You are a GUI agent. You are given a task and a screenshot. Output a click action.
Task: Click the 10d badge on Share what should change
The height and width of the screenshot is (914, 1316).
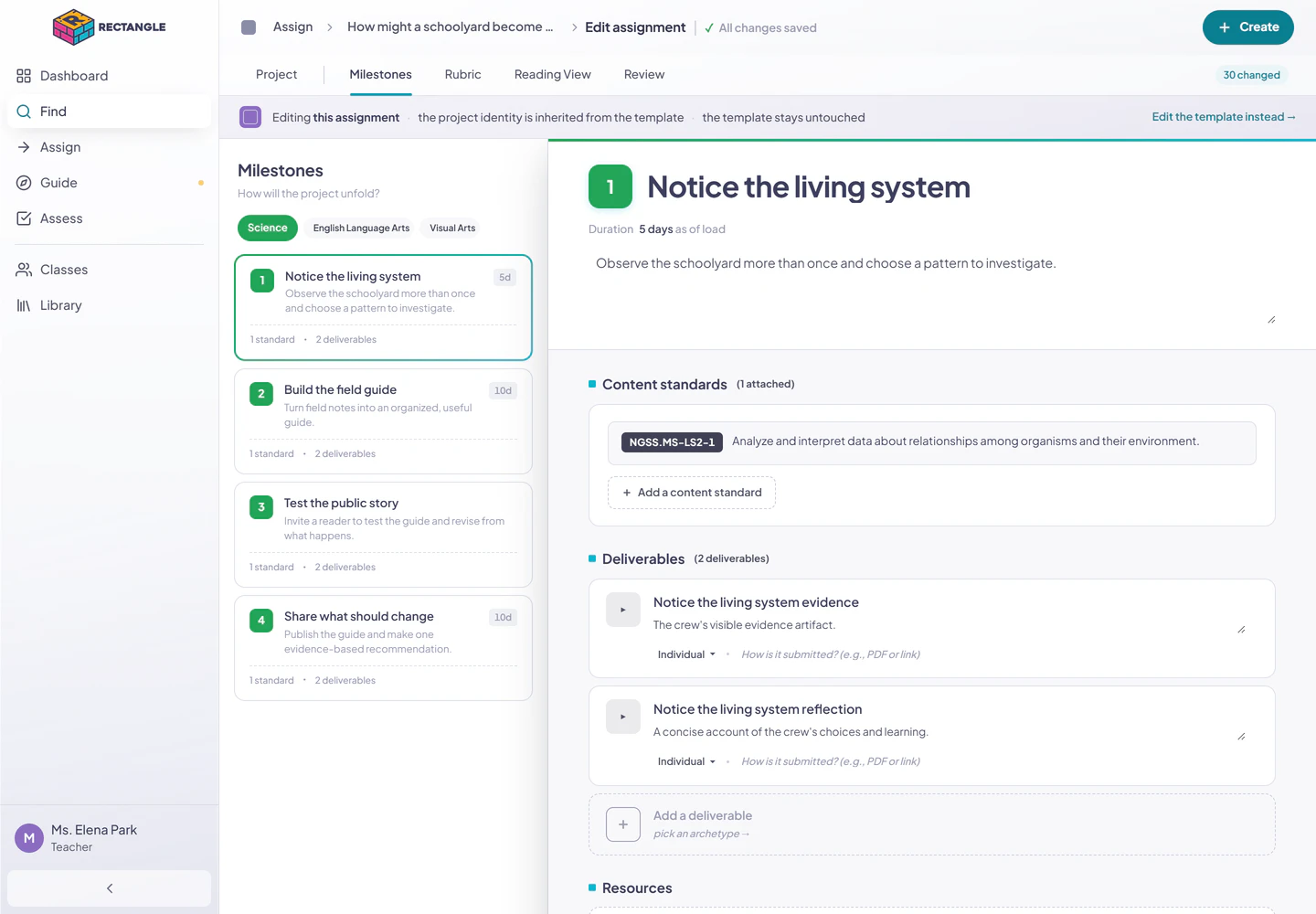point(503,618)
